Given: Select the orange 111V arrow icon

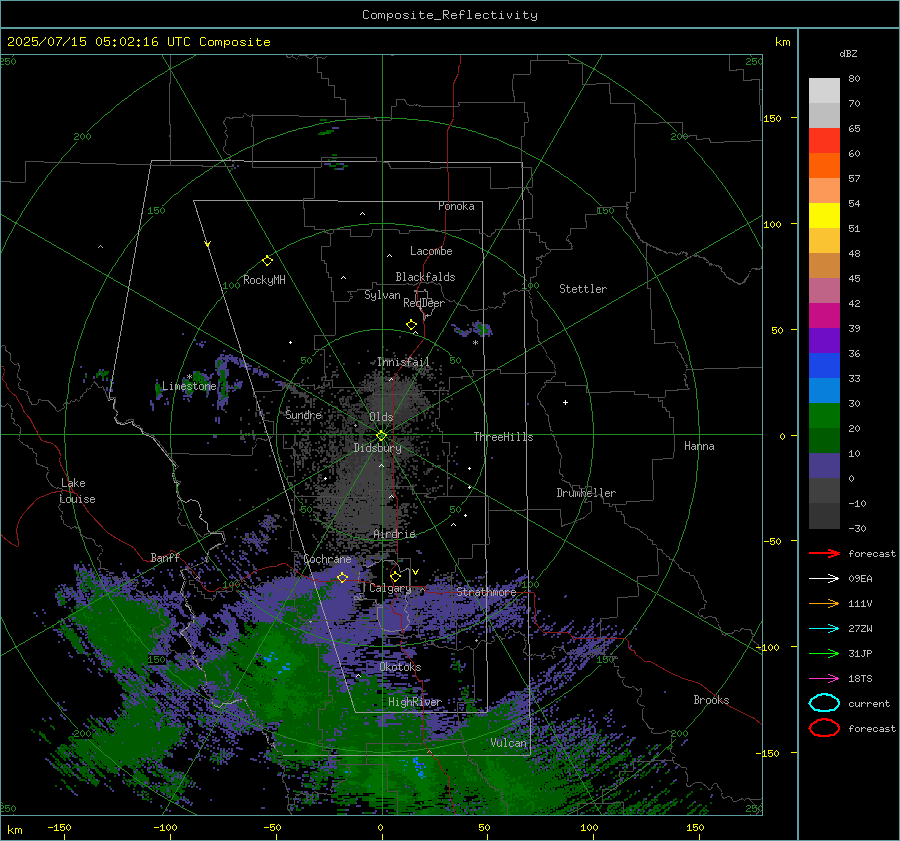Looking at the screenshot, I should (824, 603).
